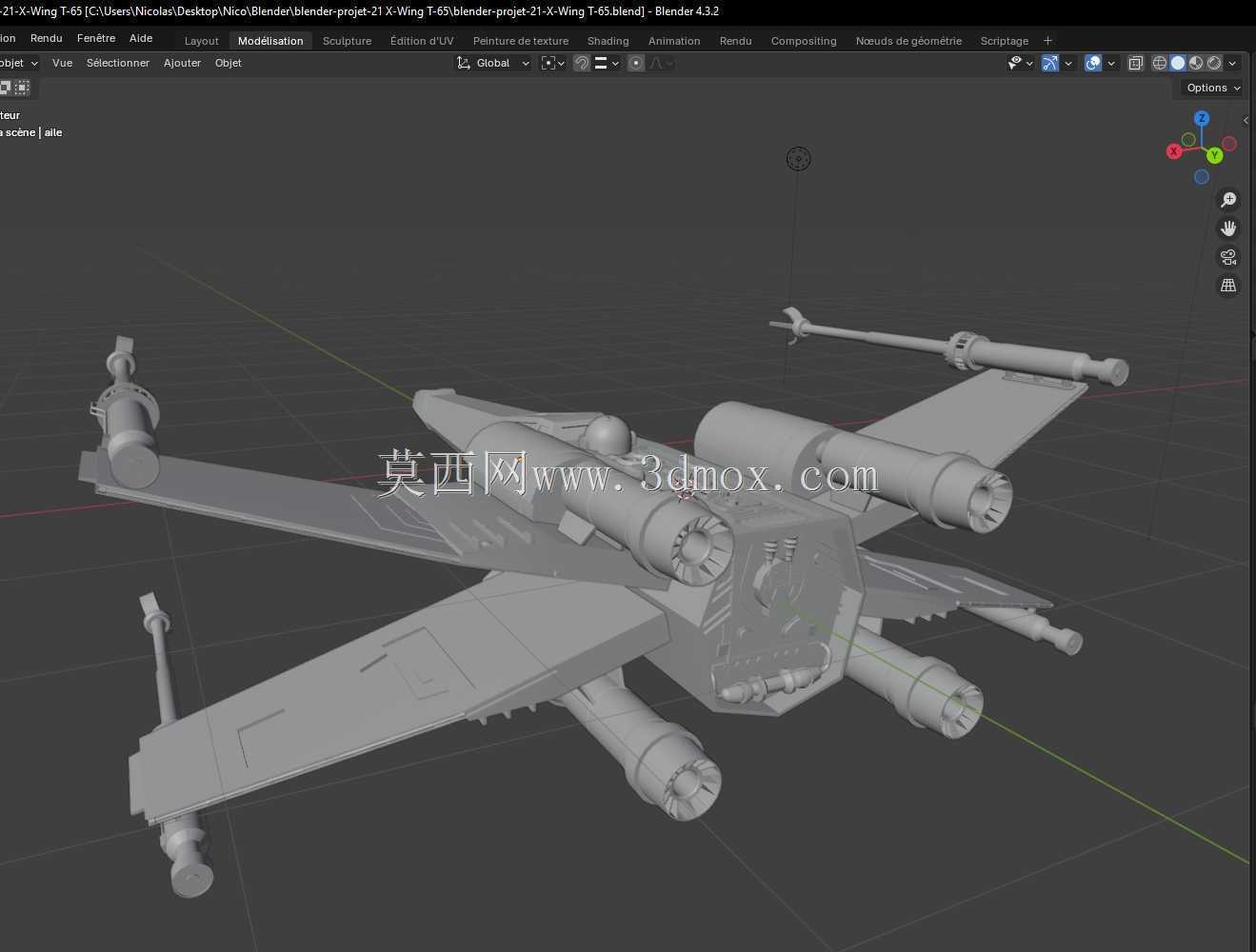This screenshot has height=952, width=1256.
Task: Toggle show gizmos button
Action: click(x=1050, y=63)
